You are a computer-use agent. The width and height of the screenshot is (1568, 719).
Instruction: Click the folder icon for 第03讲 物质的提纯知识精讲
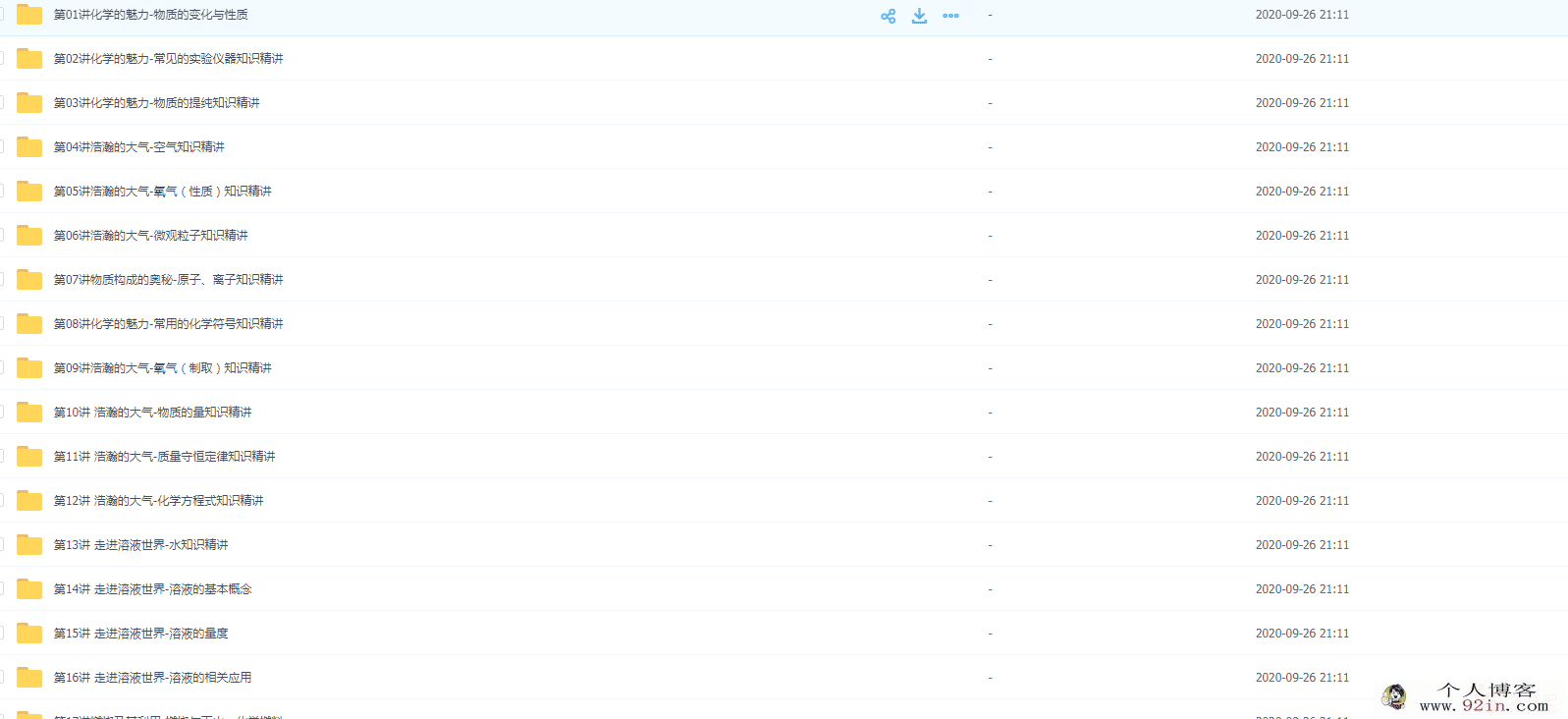coord(29,103)
